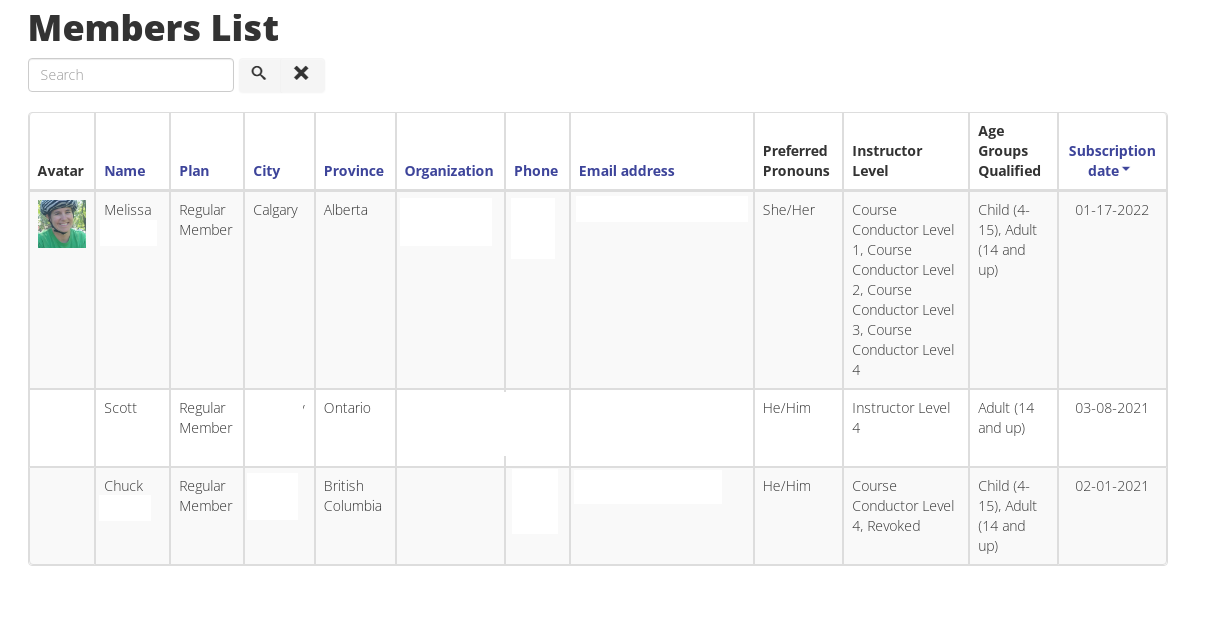Click Melissa's avatar photo

62,224
